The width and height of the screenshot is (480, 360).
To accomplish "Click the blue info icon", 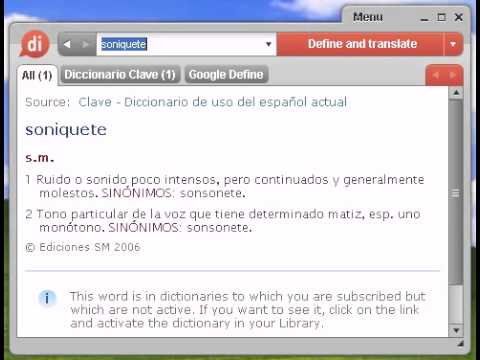I will point(47,298).
